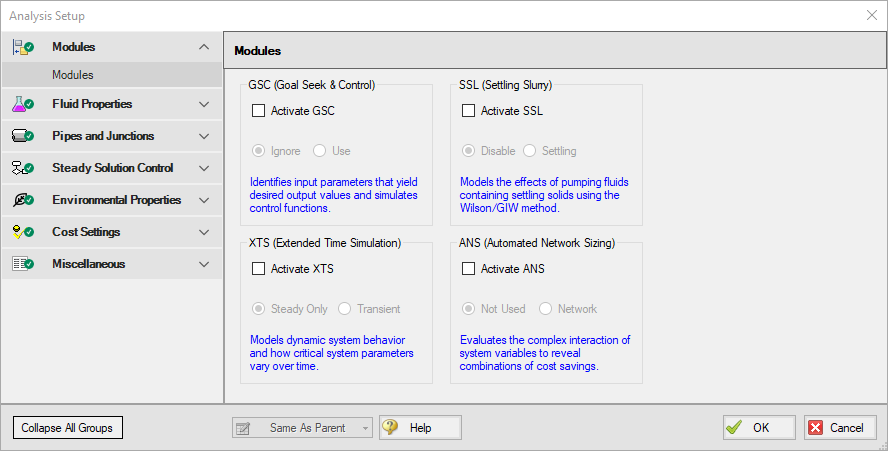Check the Activate SSL option
Screen dimensions: 888x451
(x=469, y=111)
